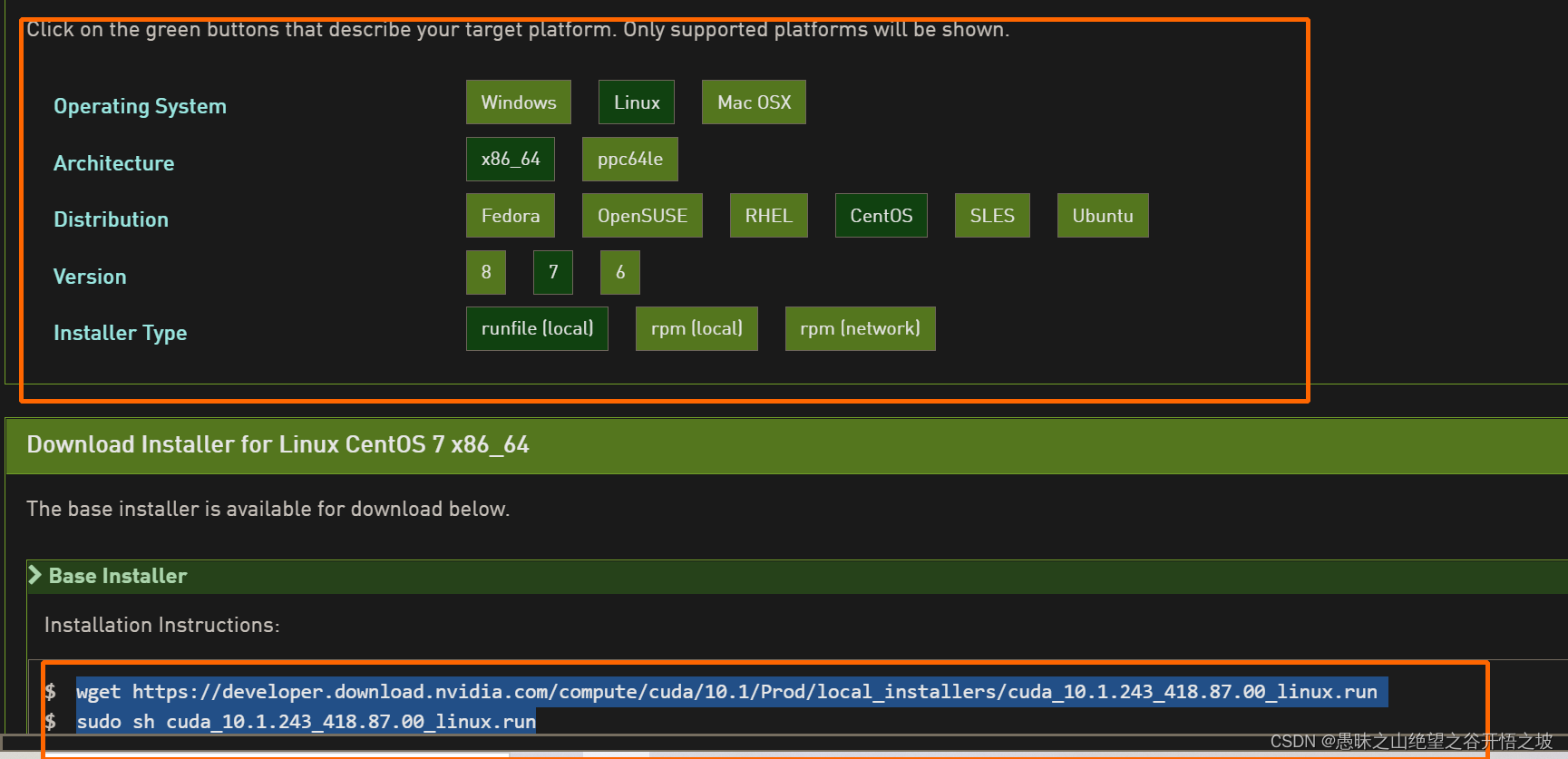Image resolution: width=1568 pixels, height=759 pixels.
Task: Select version 6
Action: click(620, 272)
